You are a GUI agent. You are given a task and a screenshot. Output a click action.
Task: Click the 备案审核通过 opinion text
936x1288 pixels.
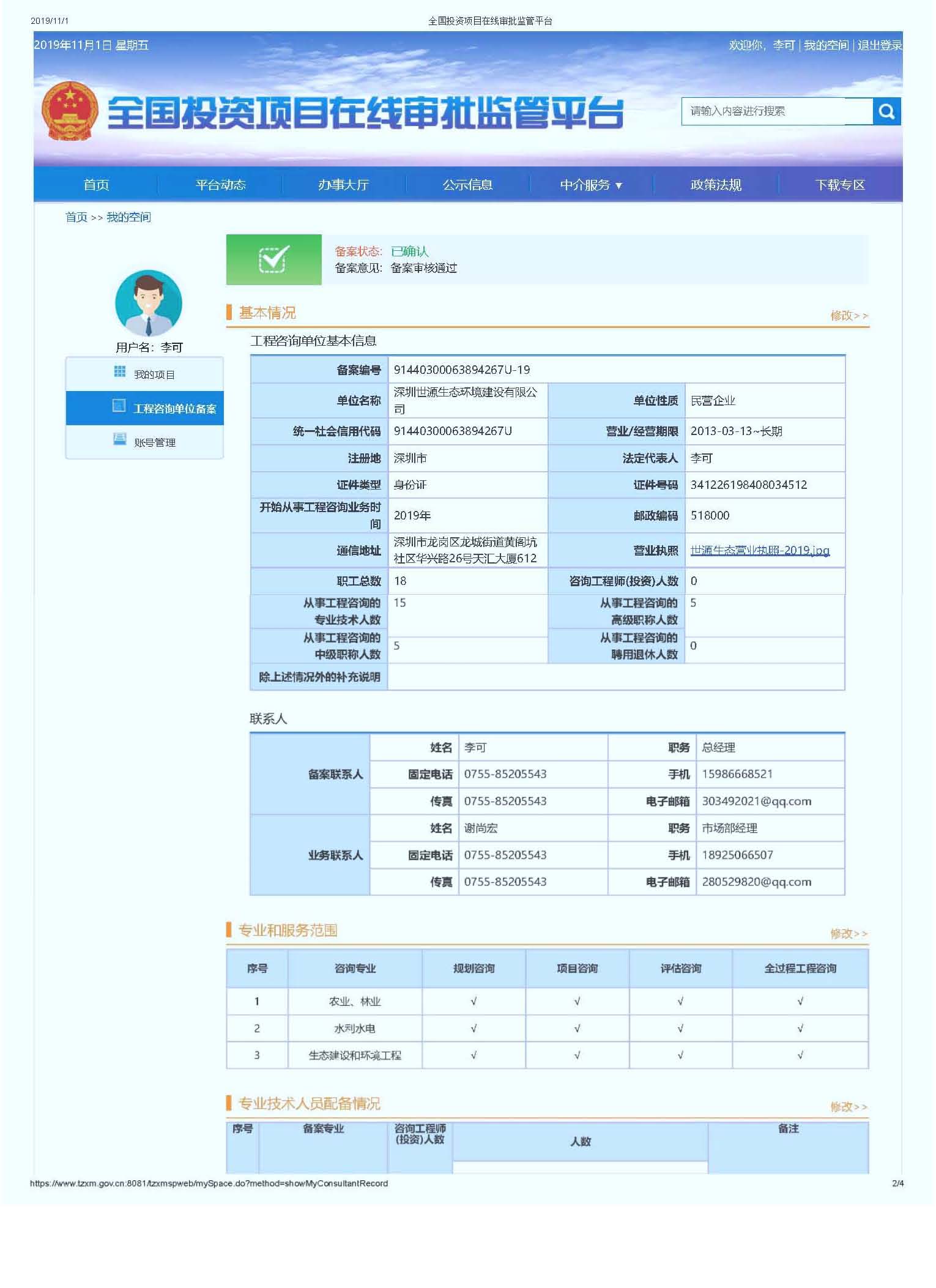(424, 268)
